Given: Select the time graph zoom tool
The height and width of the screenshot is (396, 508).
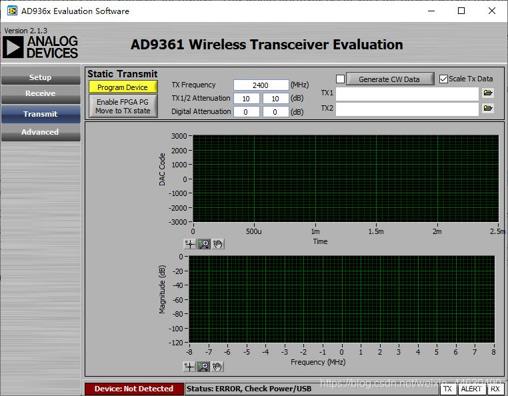Looking at the screenshot, I should [204, 244].
